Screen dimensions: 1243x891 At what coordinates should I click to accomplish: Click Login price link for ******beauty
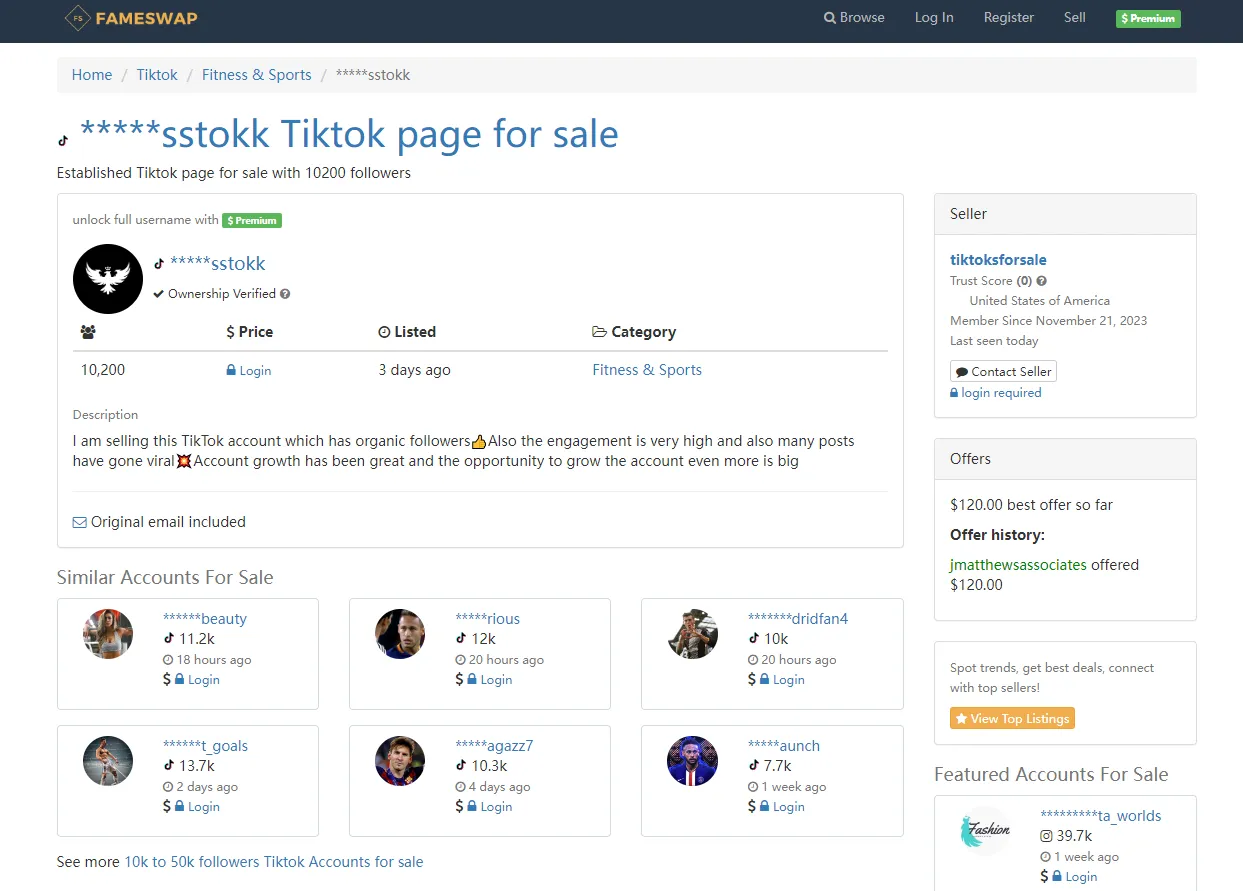coord(204,680)
